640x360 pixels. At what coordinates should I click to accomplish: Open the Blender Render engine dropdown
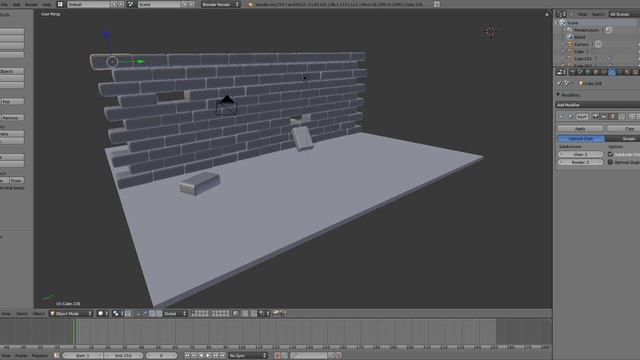point(221,4)
